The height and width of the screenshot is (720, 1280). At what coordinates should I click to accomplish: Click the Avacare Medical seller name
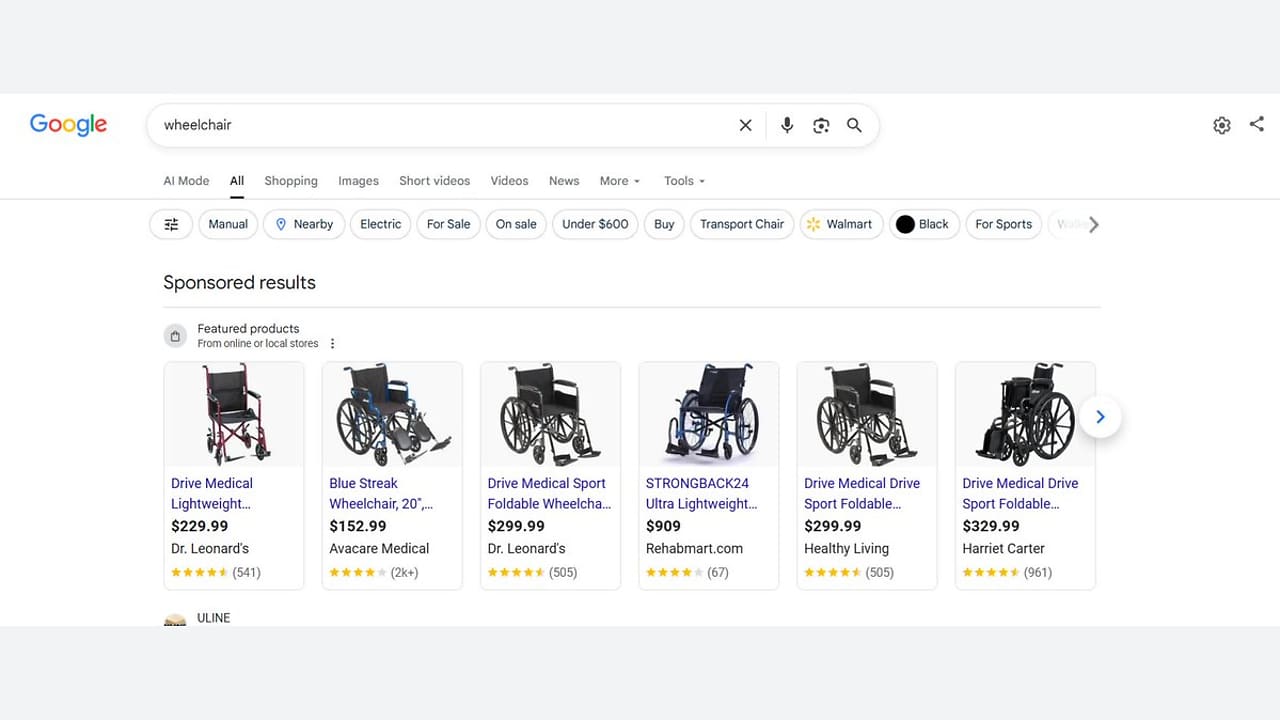click(379, 548)
